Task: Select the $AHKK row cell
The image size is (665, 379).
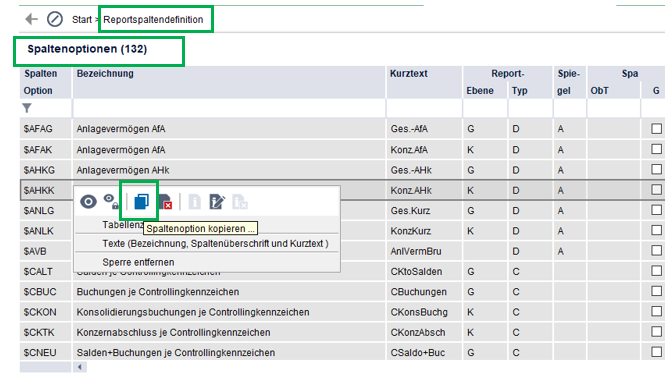Action: [x=45, y=190]
